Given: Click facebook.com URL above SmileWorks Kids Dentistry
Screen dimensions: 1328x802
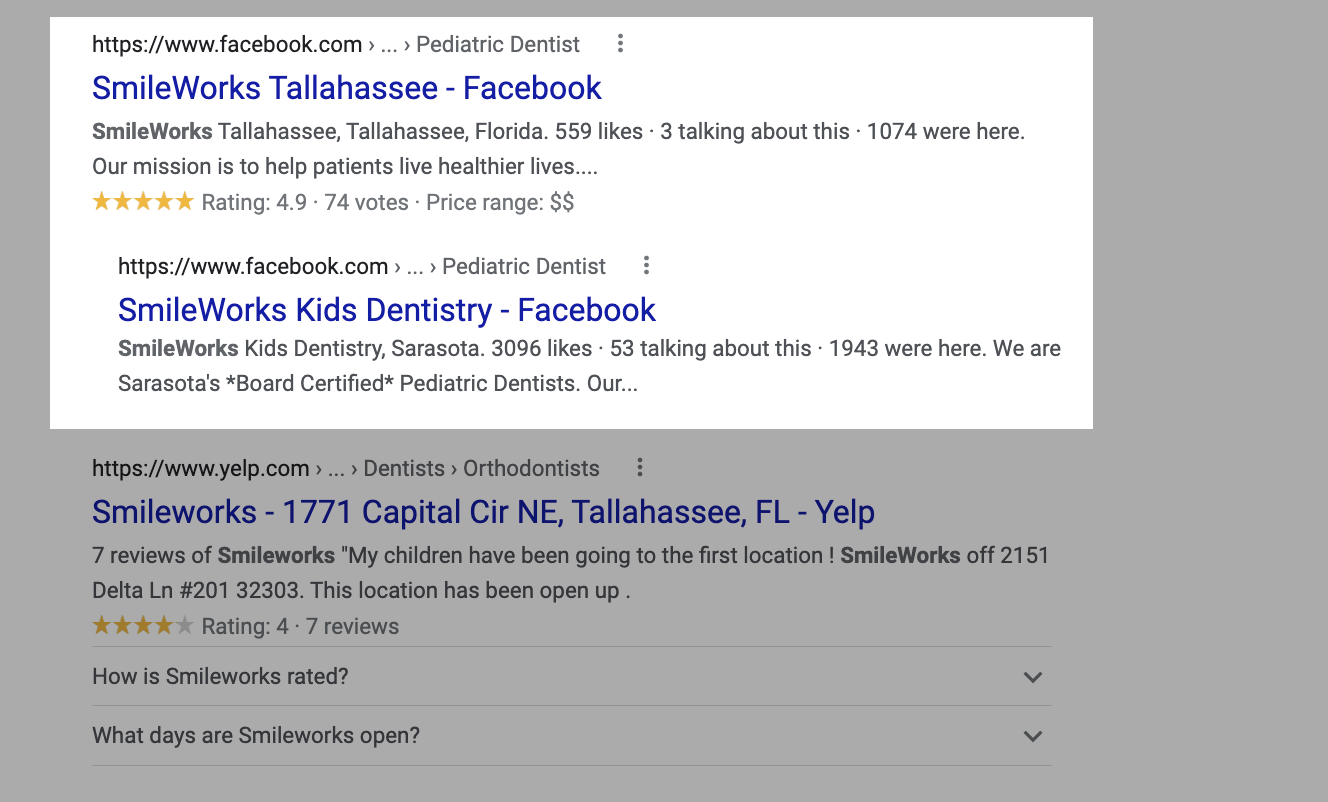Looking at the screenshot, I should pyautogui.click(x=253, y=266).
